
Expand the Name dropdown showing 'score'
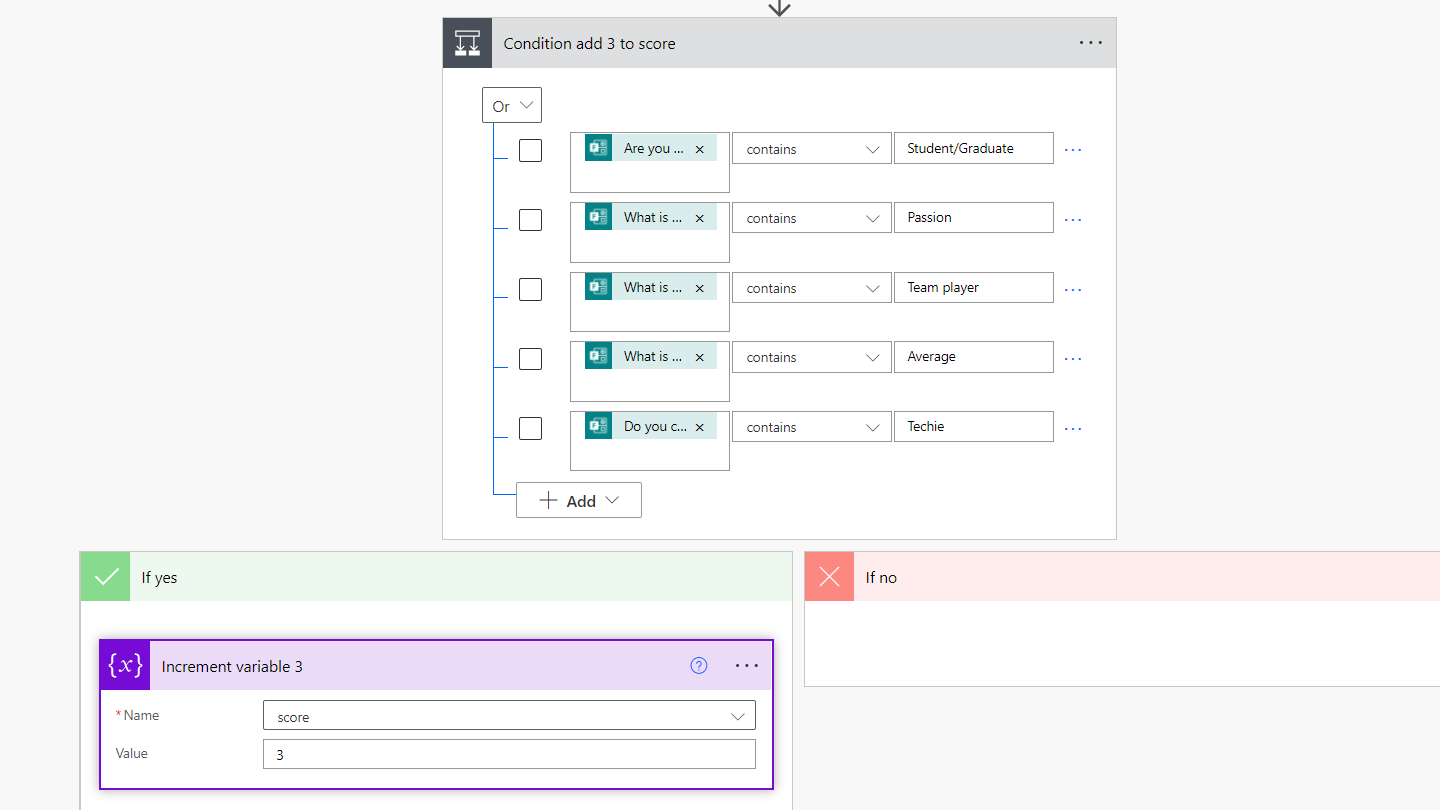pos(740,715)
